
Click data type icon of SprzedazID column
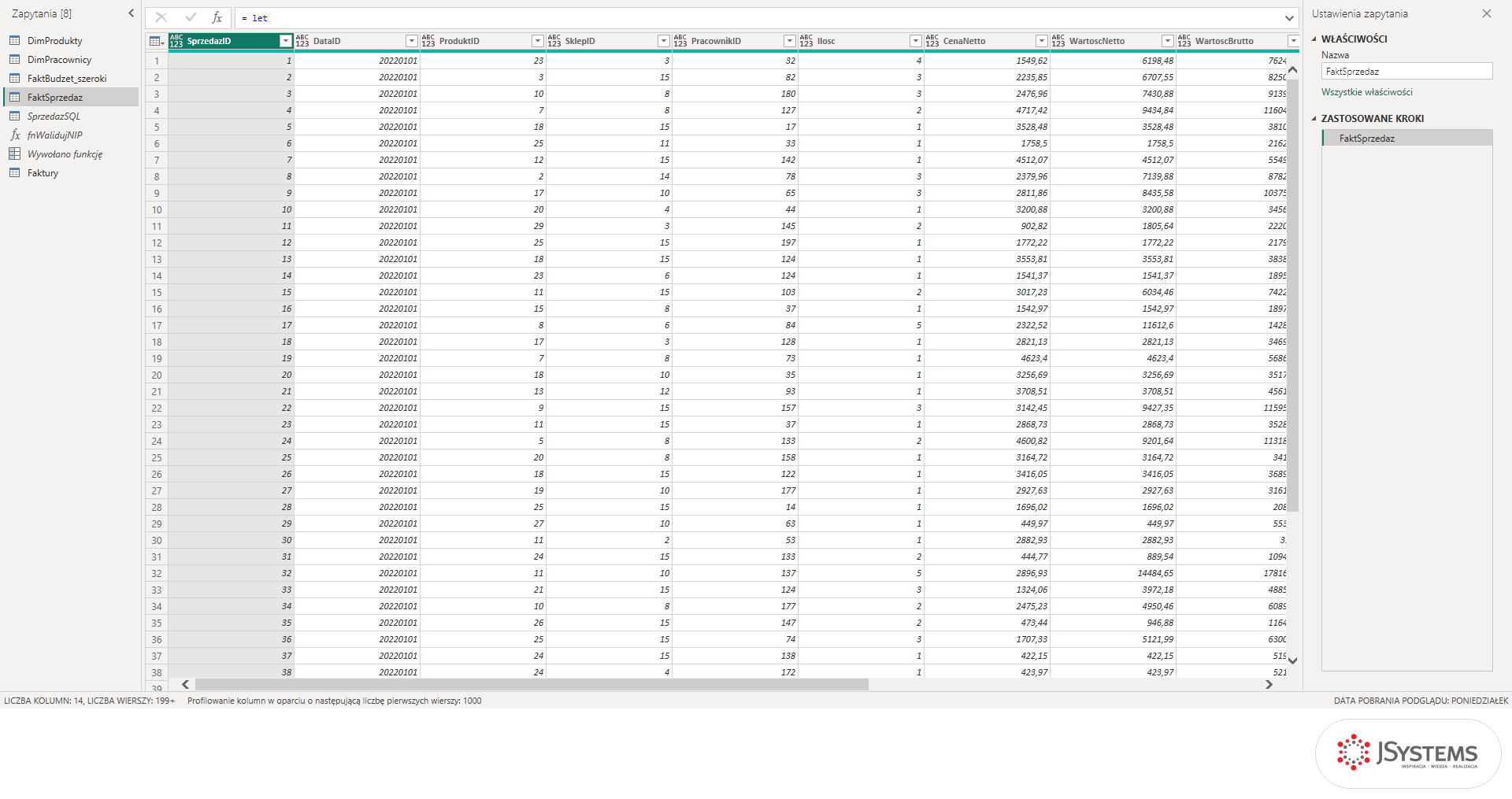click(176, 41)
